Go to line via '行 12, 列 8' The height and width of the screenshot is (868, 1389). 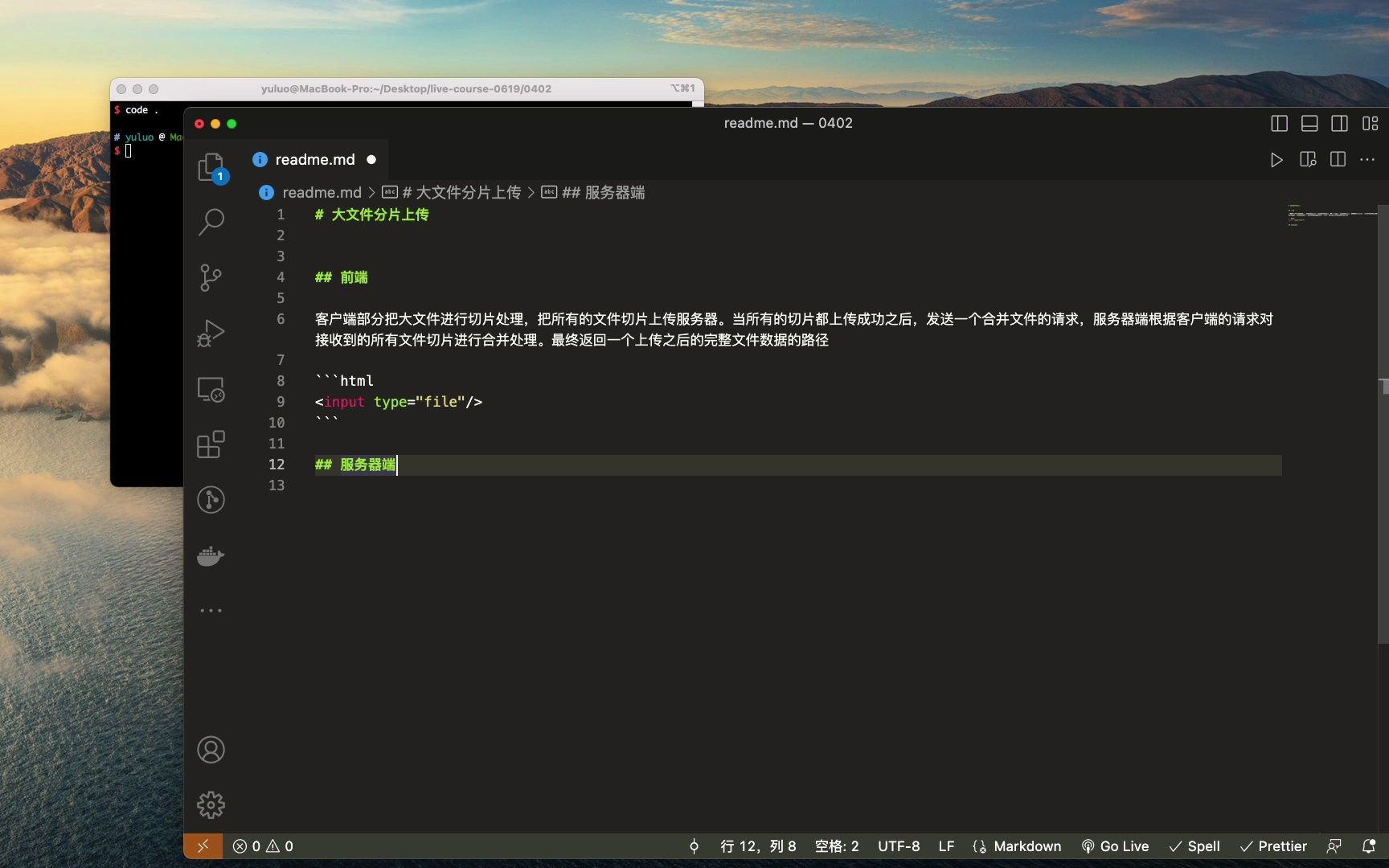coord(758,846)
